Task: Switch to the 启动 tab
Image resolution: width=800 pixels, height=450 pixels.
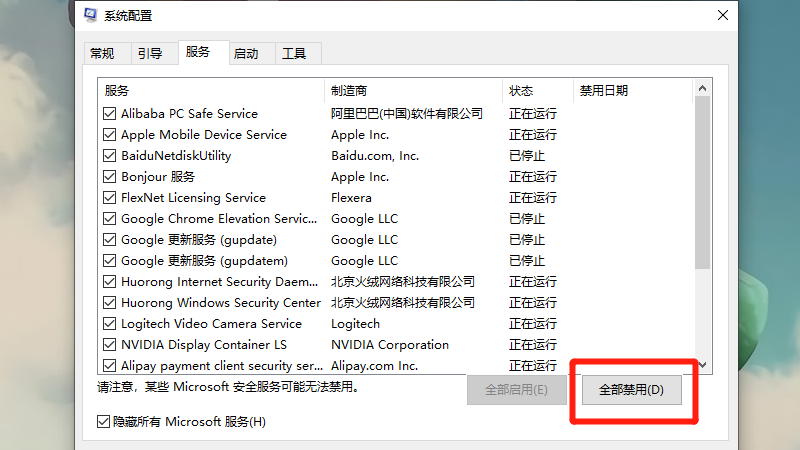Action: coord(245,54)
